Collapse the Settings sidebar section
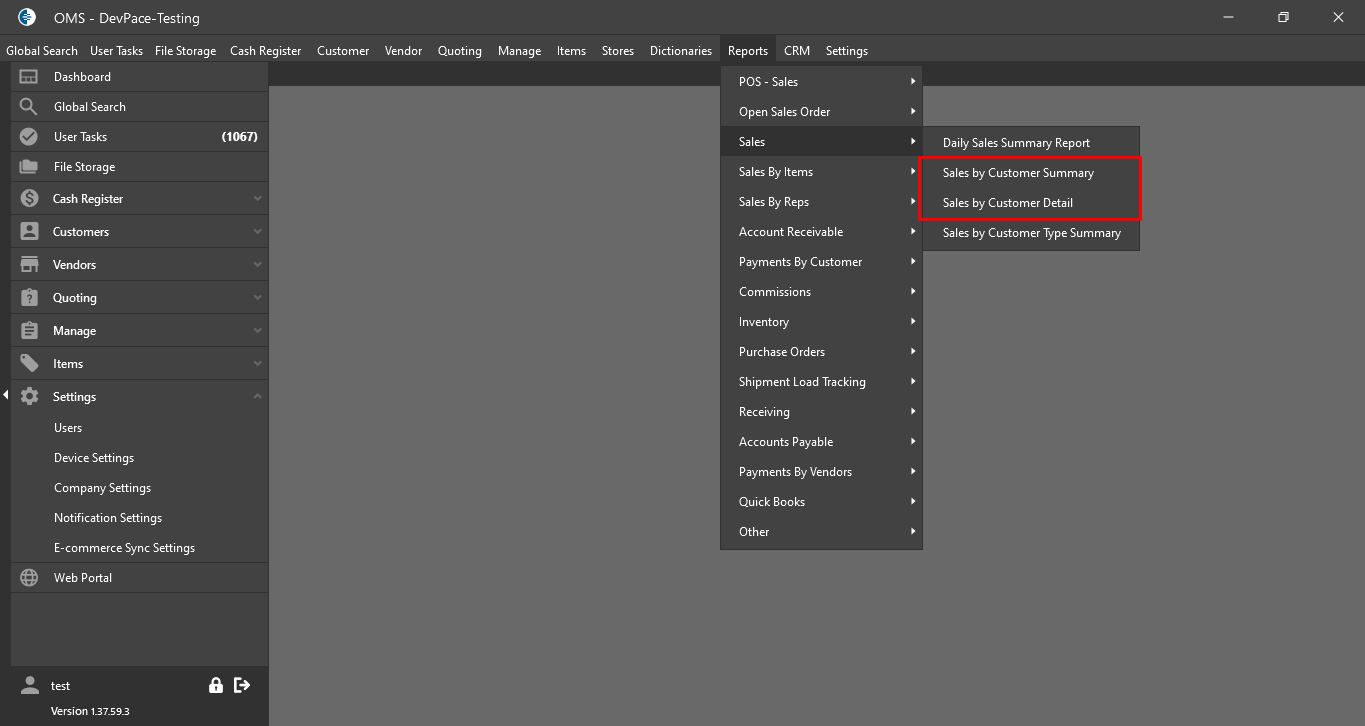1365x726 pixels. pyautogui.click(x=257, y=397)
